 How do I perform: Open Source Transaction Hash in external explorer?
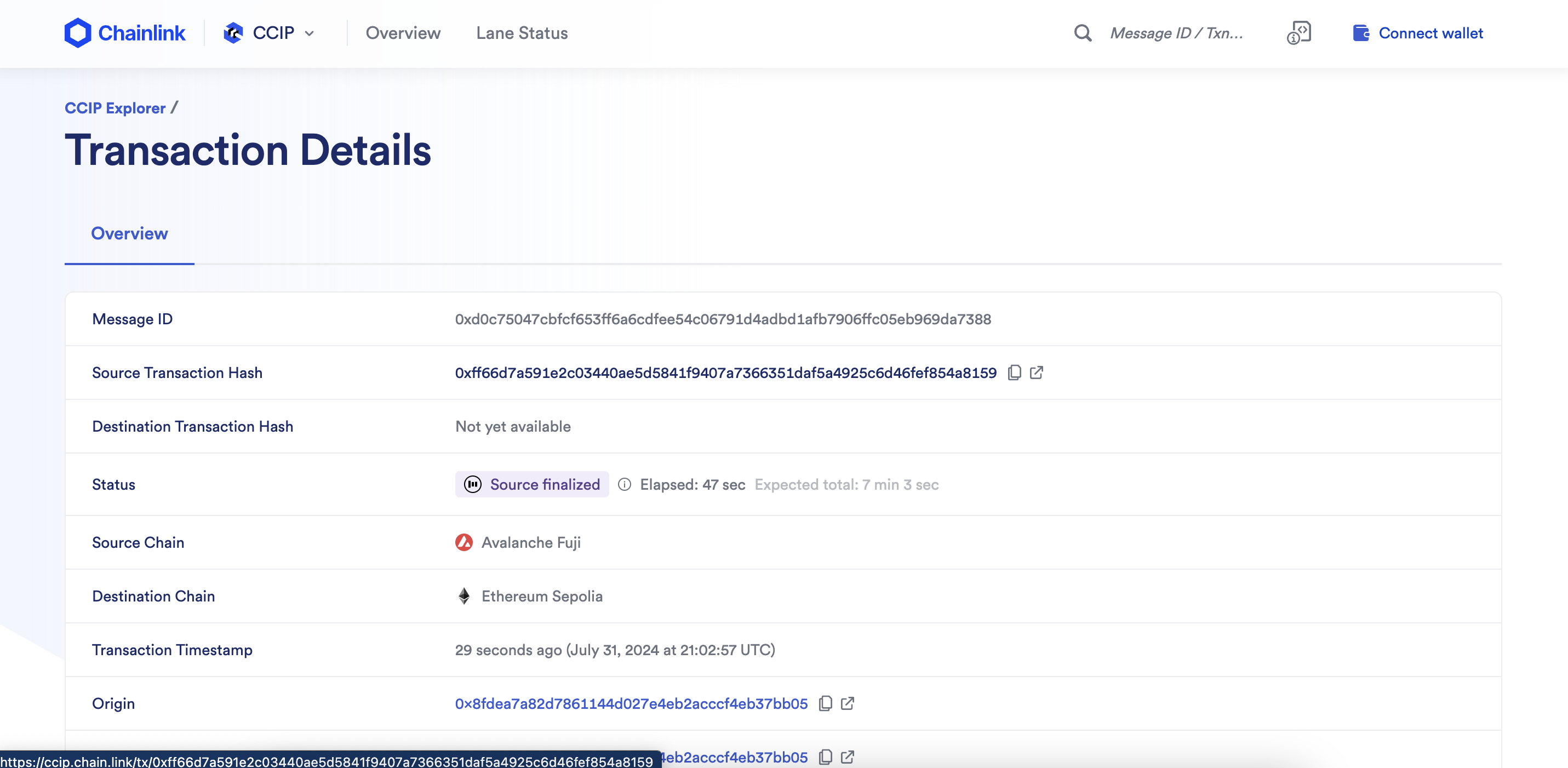tap(1036, 372)
